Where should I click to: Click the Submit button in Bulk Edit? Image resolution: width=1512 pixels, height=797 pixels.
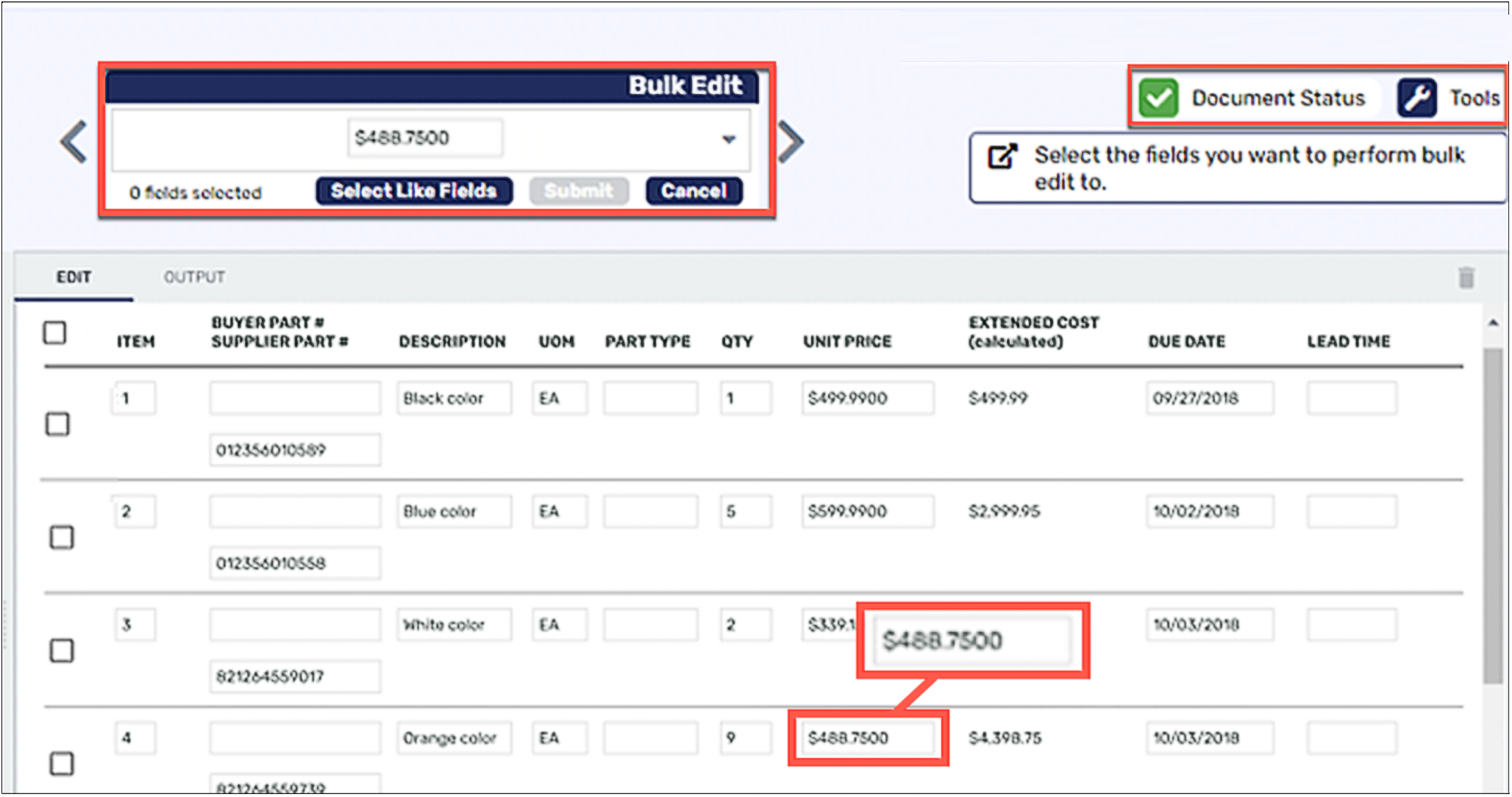(x=579, y=191)
